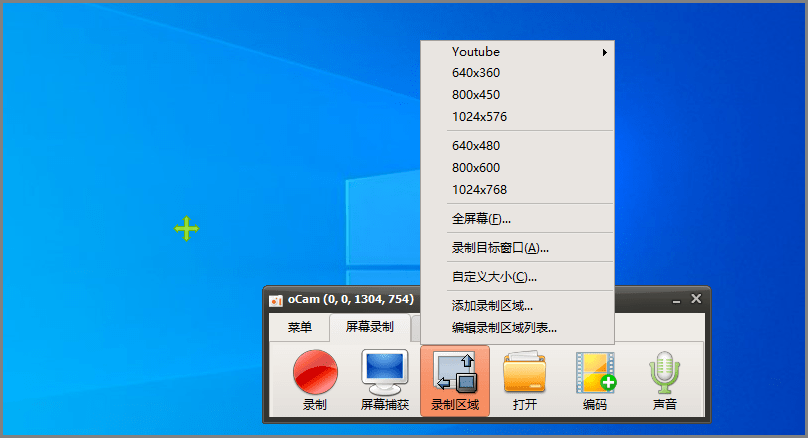The image size is (808, 438).
Task: Pick 640x480 from the menu
Action: tap(517, 146)
